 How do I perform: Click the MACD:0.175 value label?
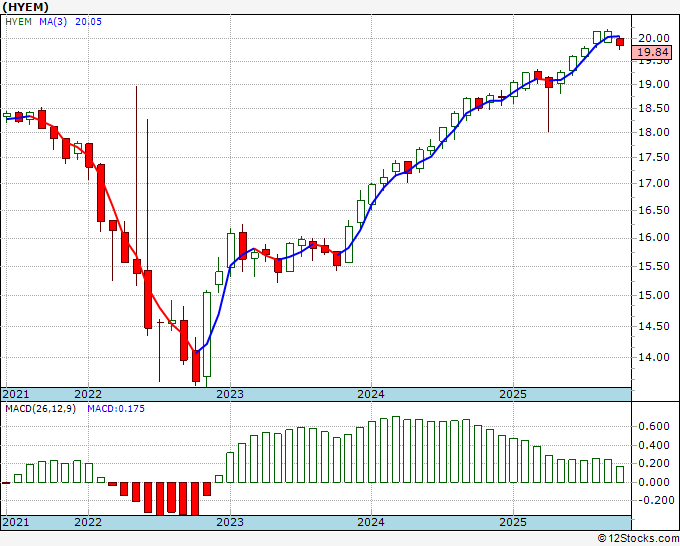click(116, 409)
